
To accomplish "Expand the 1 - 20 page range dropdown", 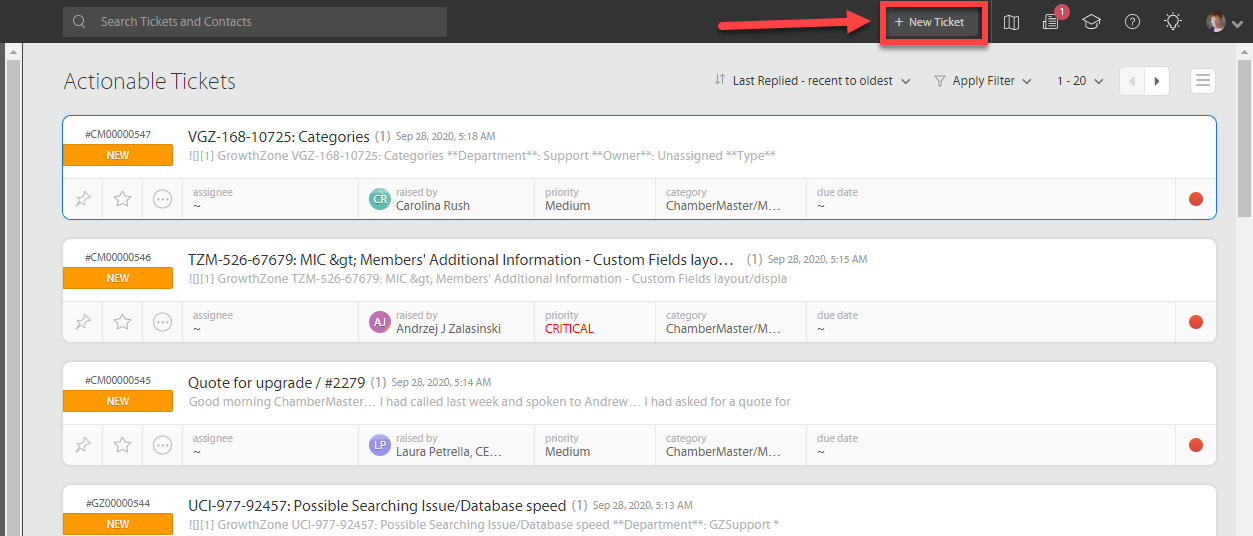I will (1080, 81).
